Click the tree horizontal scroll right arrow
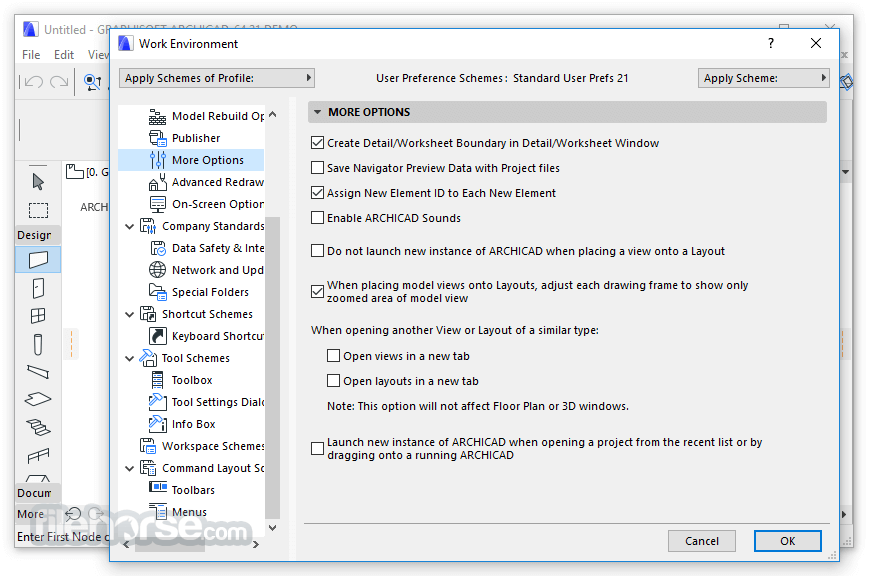The image size is (870, 576). 256,545
